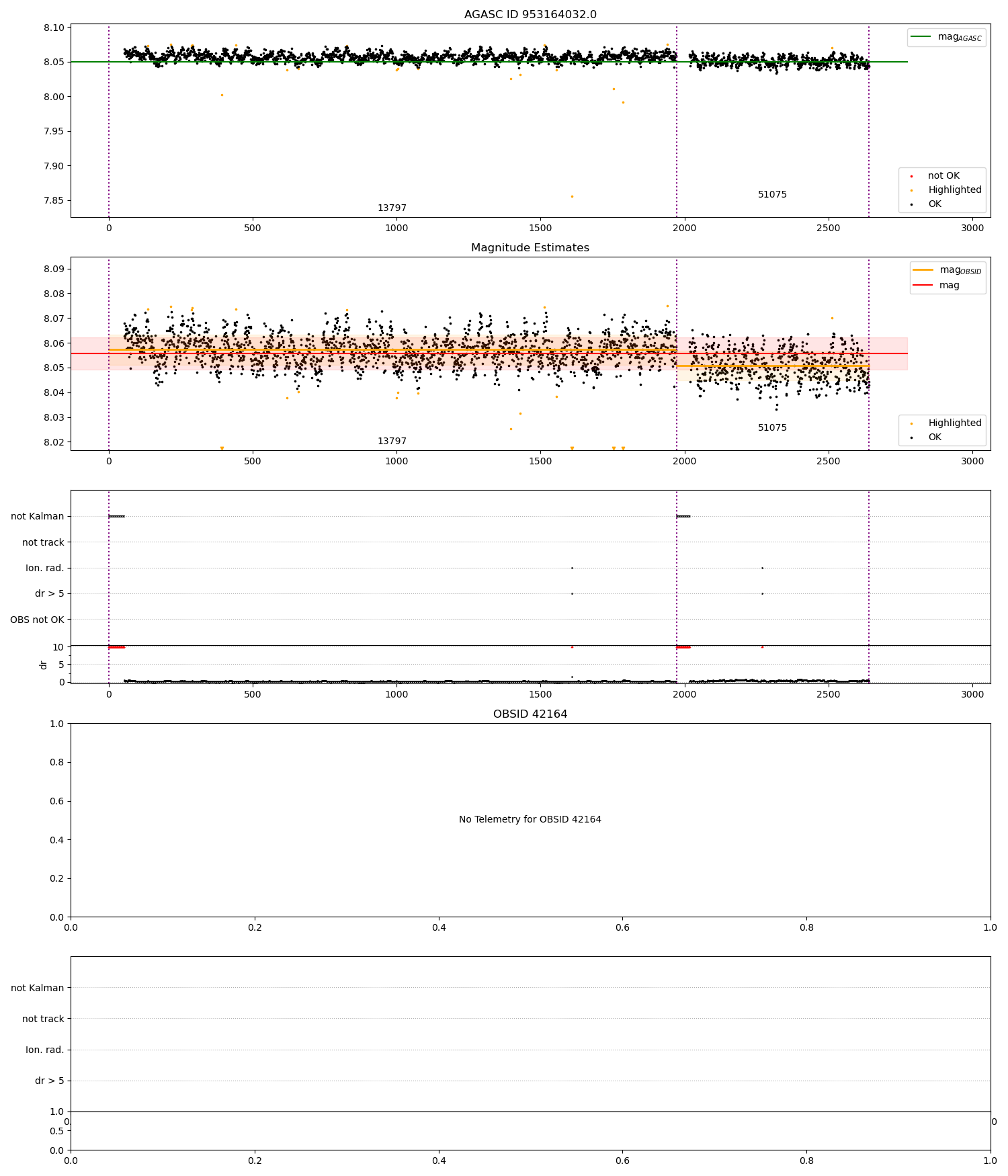Click the "not OK" legend entry
Screen dimensions: 1008x1176
(943, 175)
